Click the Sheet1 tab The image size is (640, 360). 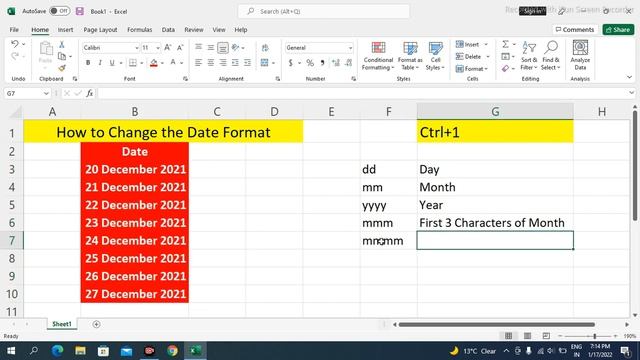[x=62, y=324]
